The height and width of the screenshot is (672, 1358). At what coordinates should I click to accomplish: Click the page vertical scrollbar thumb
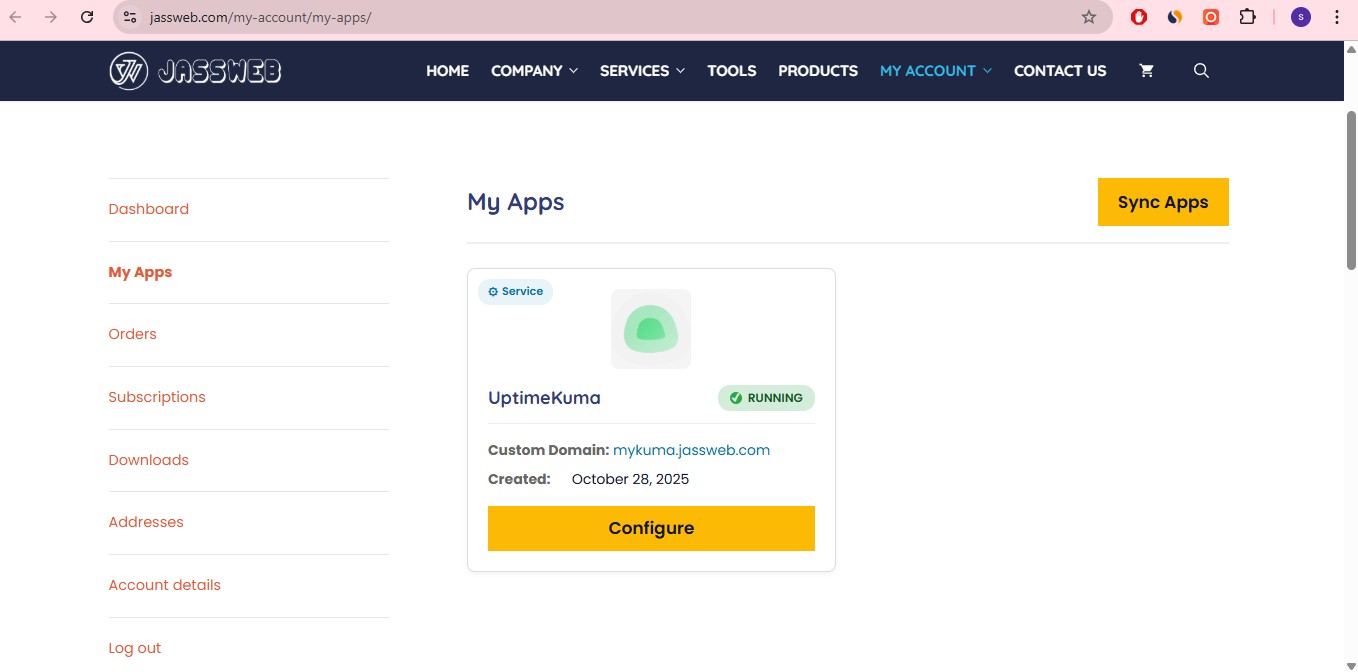1352,189
